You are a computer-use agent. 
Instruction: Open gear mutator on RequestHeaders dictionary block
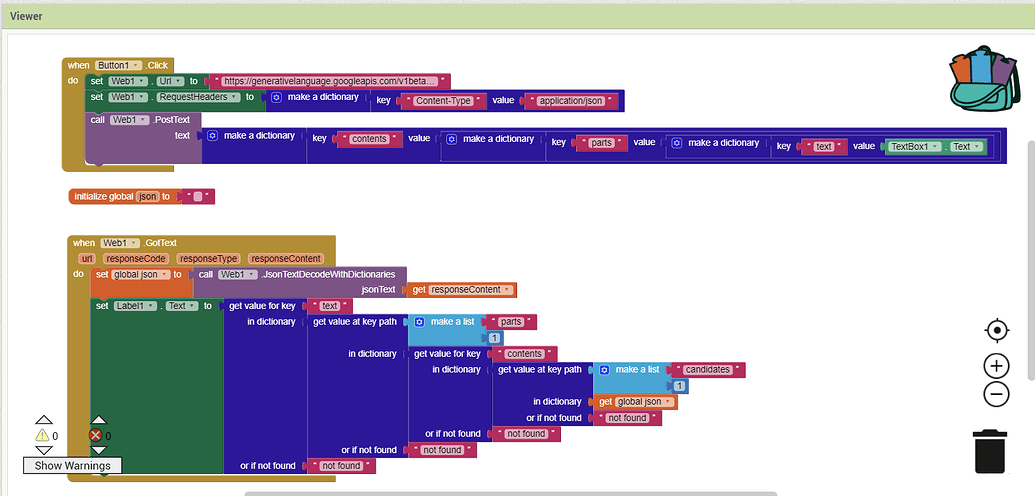click(276, 98)
